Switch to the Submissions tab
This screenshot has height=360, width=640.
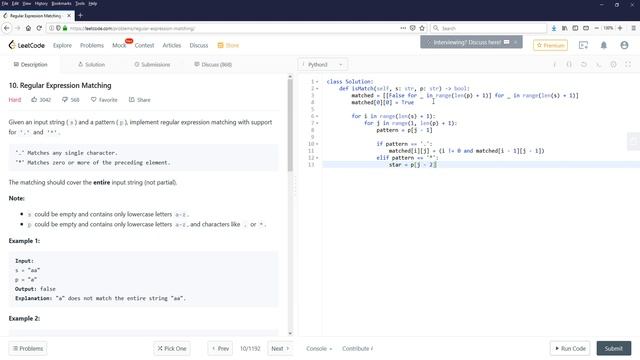point(152,64)
